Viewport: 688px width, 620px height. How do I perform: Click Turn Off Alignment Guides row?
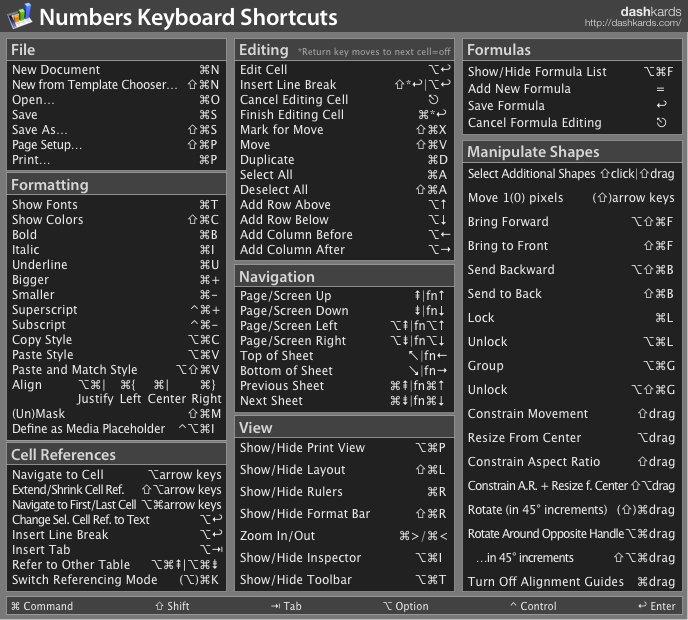coord(573,582)
